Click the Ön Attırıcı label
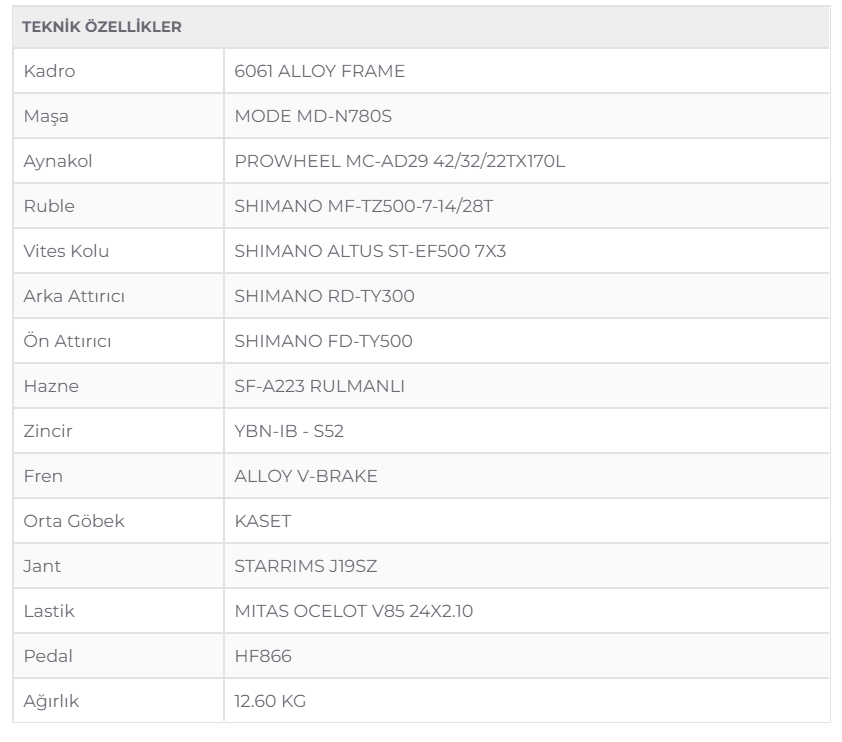Screen dimensions: 842x742 (x=67, y=341)
